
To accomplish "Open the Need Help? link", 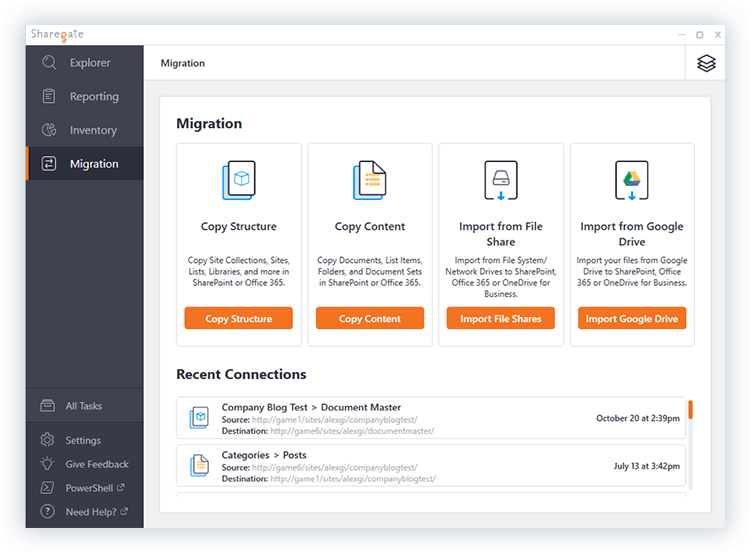I will [x=85, y=512].
